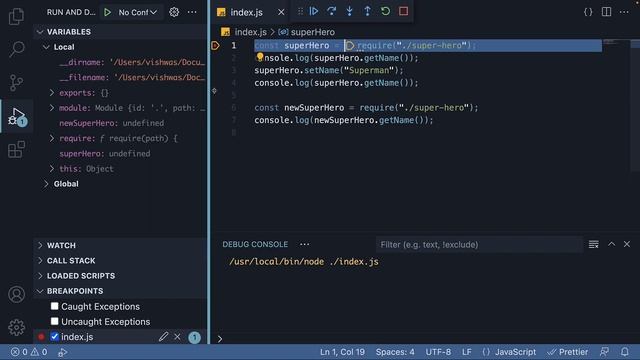Click Step Into in debug toolbar
Image resolution: width=640 pixels, height=360 pixels.
click(x=349, y=11)
